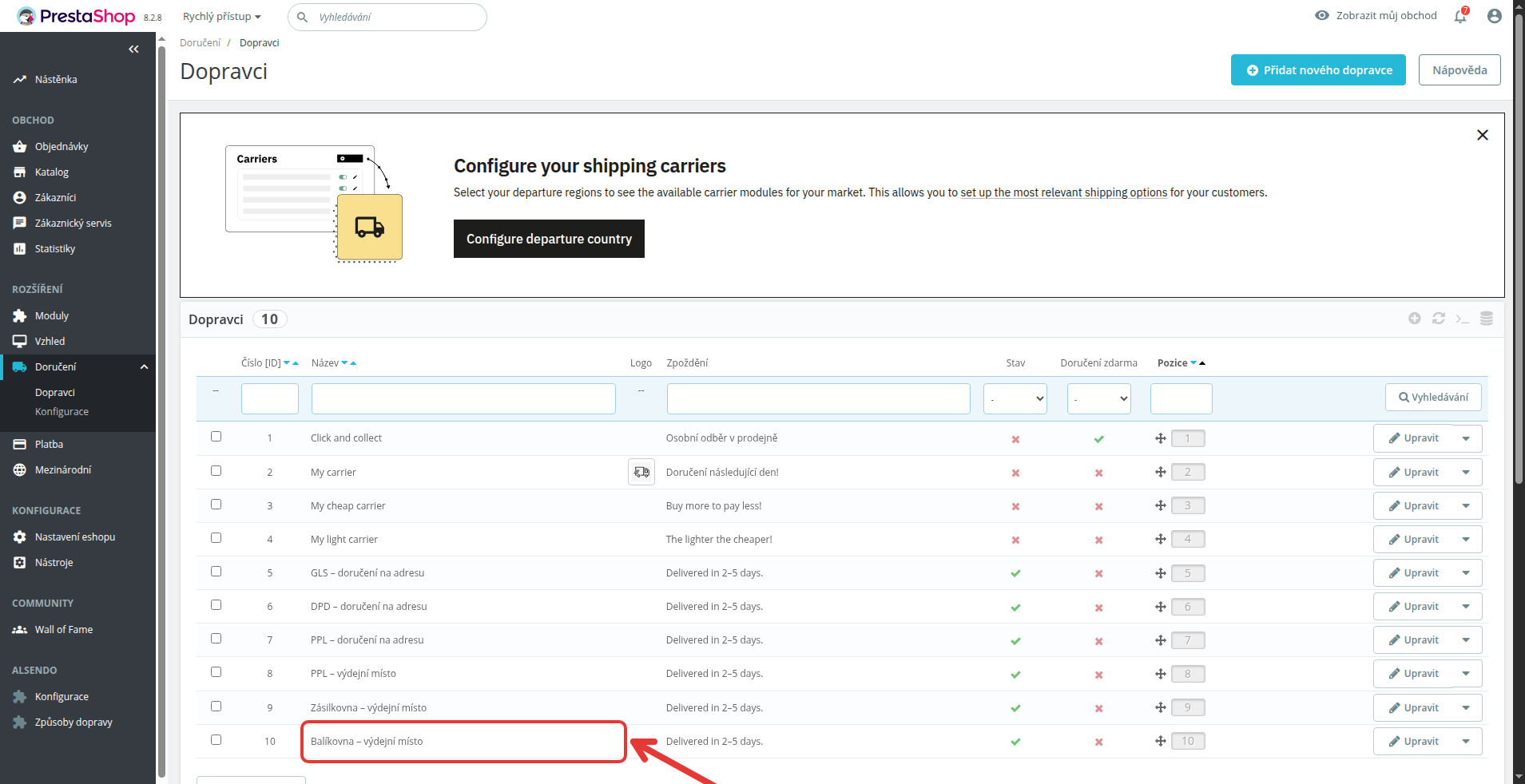
Task: Open Doručení zdarma filter dropdown
Action: click(1098, 398)
